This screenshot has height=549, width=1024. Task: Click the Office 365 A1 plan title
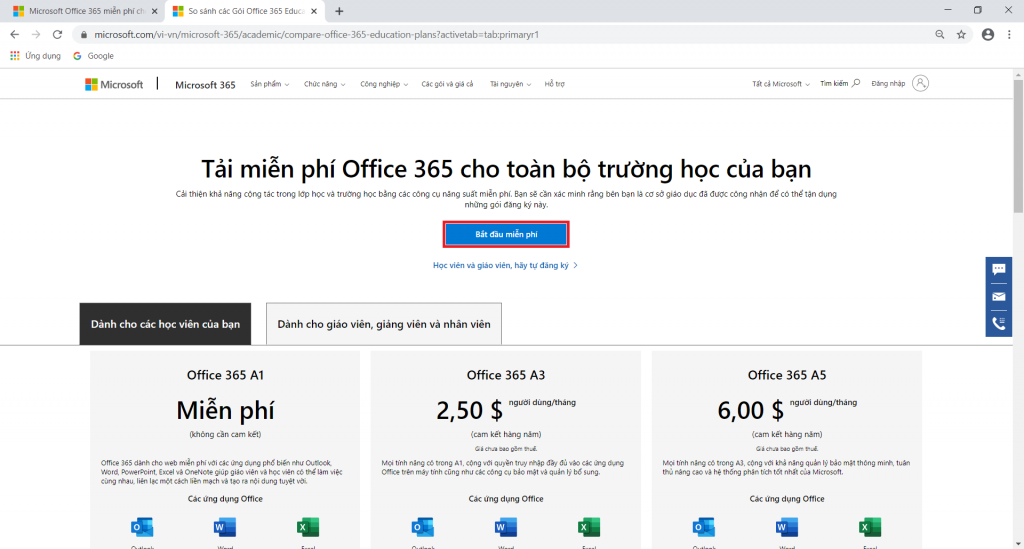pos(225,375)
